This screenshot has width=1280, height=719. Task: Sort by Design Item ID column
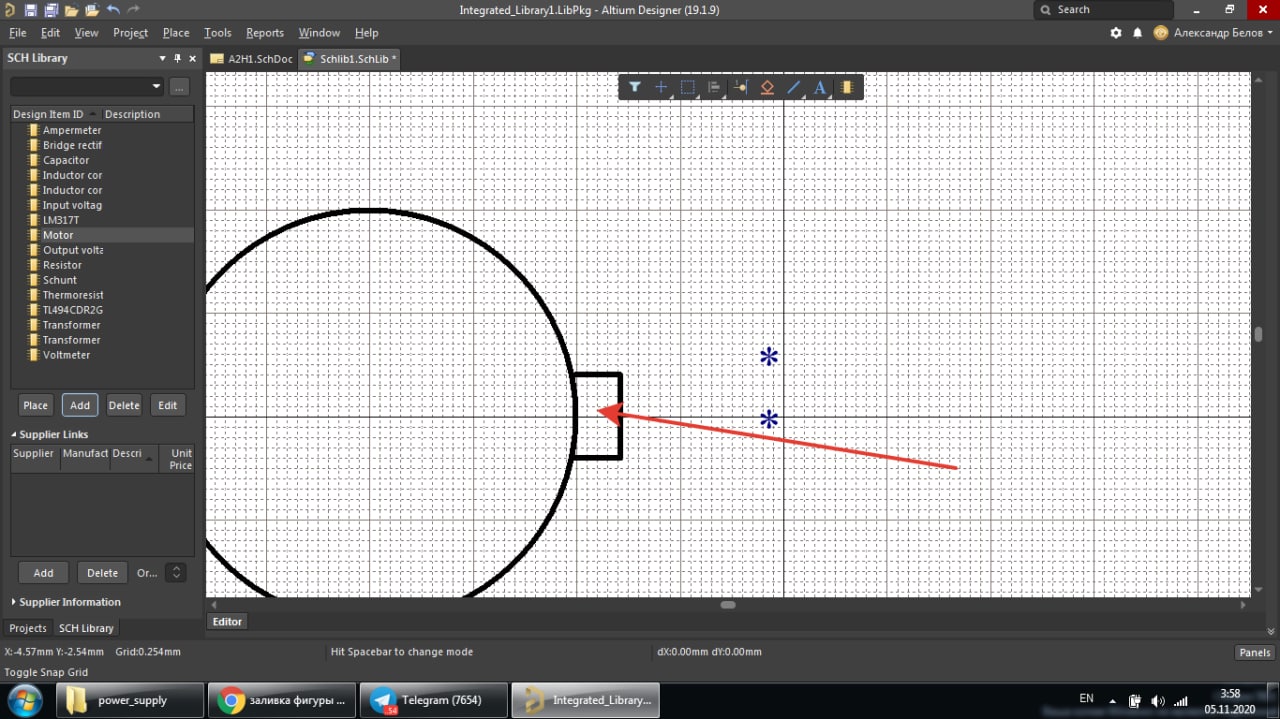coord(55,114)
